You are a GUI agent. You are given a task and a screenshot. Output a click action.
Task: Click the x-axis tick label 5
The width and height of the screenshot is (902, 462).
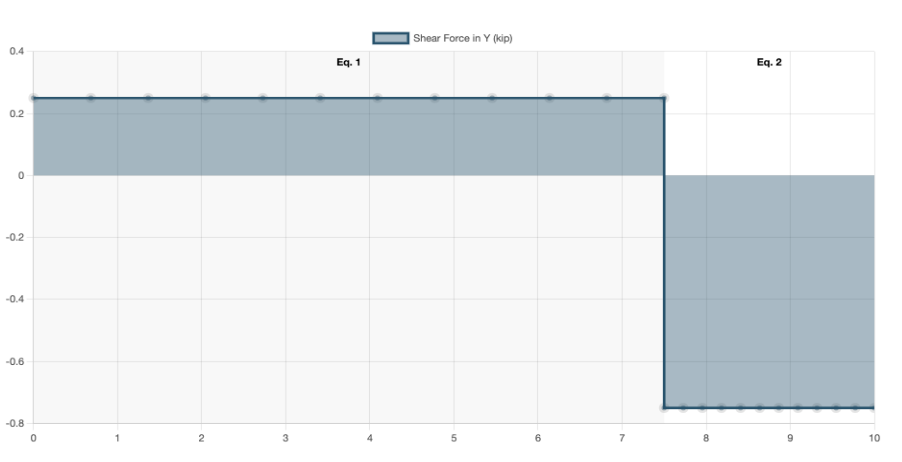click(454, 438)
